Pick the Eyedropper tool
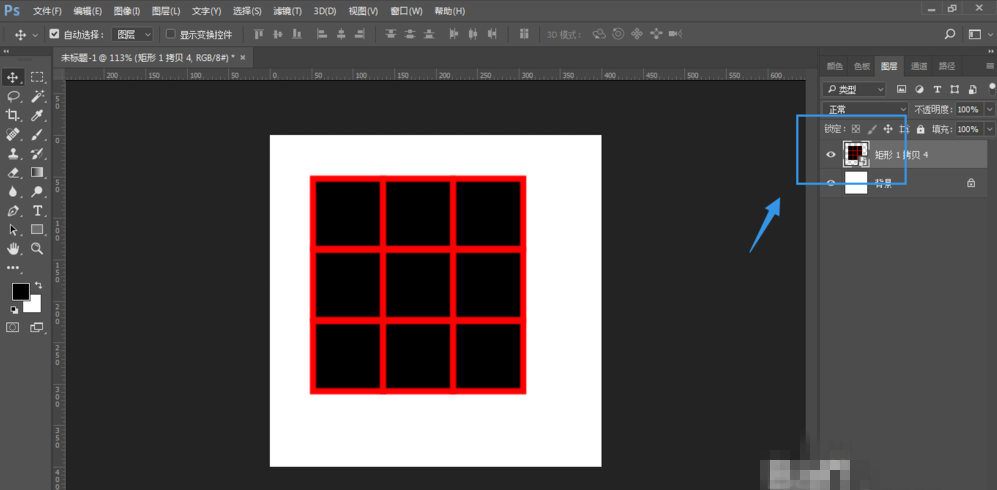This screenshot has width=997, height=490. tap(38, 116)
